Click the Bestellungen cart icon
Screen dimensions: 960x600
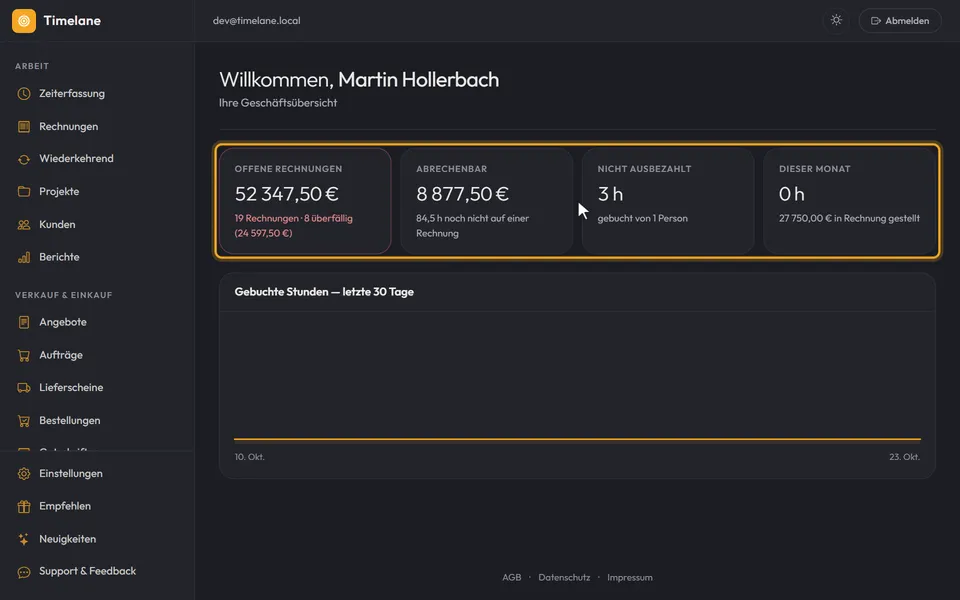(x=24, y=421)
